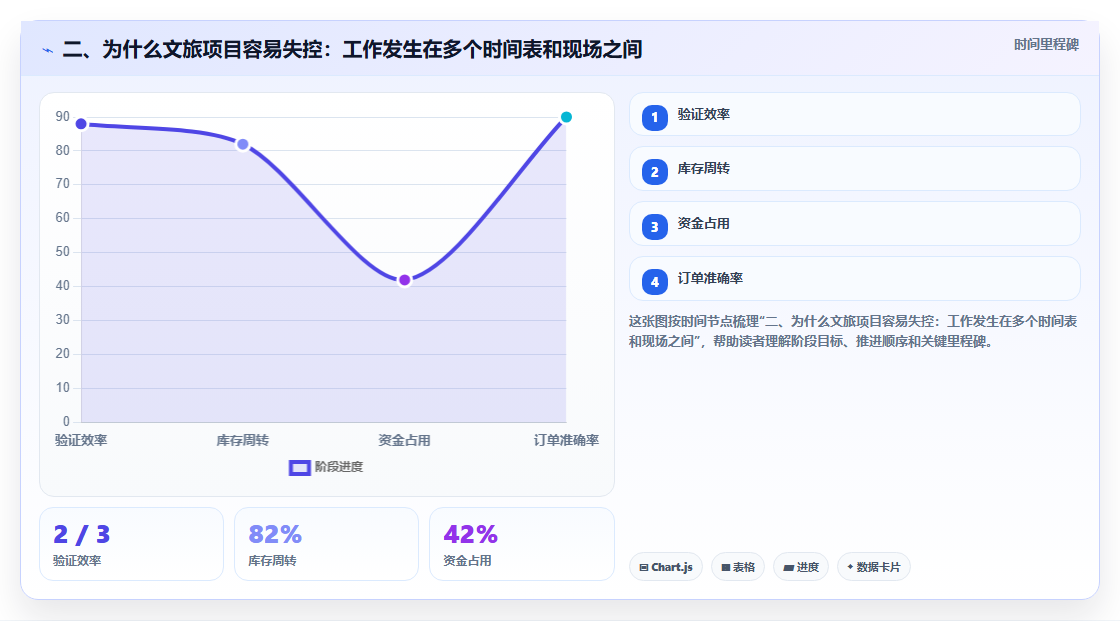Click the x-axis label 库存周转

tap(243, 440)
